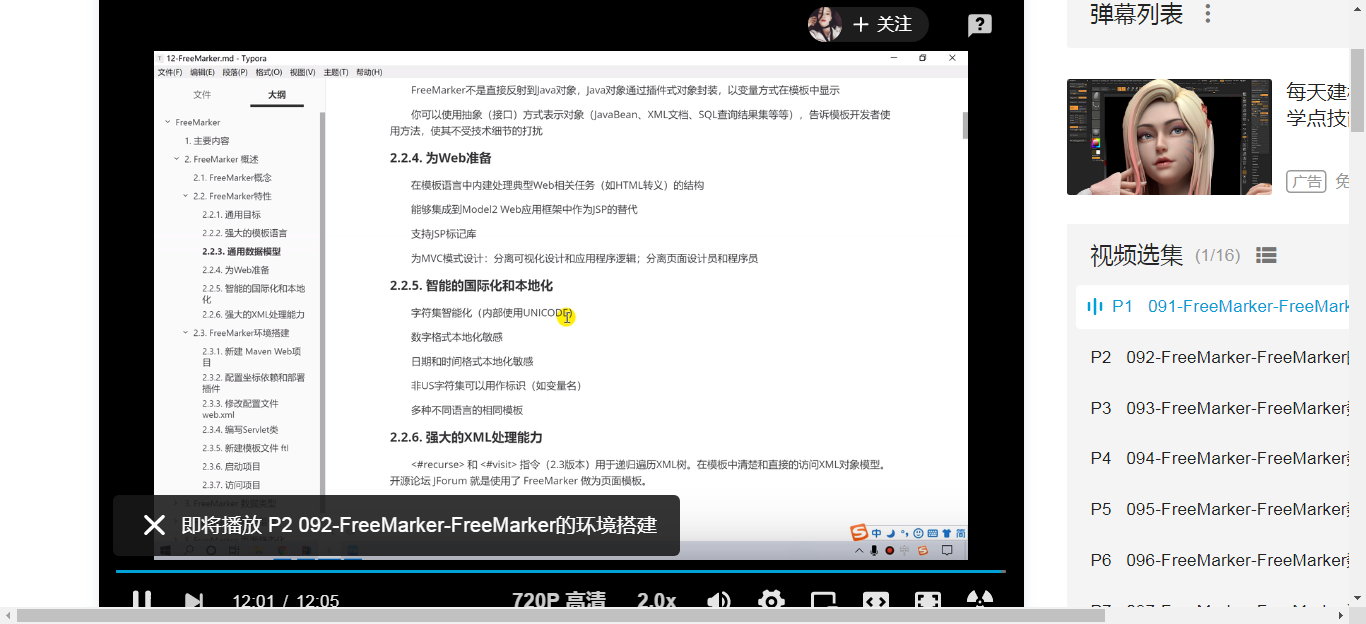The image size is (1366, 624).
Task: Open the player settings gear
Action: pos(771,601)
